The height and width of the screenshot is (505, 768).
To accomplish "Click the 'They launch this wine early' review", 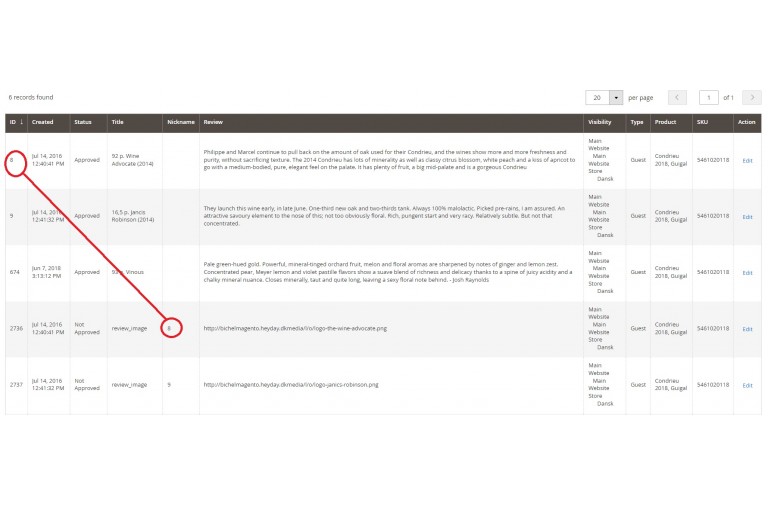I will 384,216.
